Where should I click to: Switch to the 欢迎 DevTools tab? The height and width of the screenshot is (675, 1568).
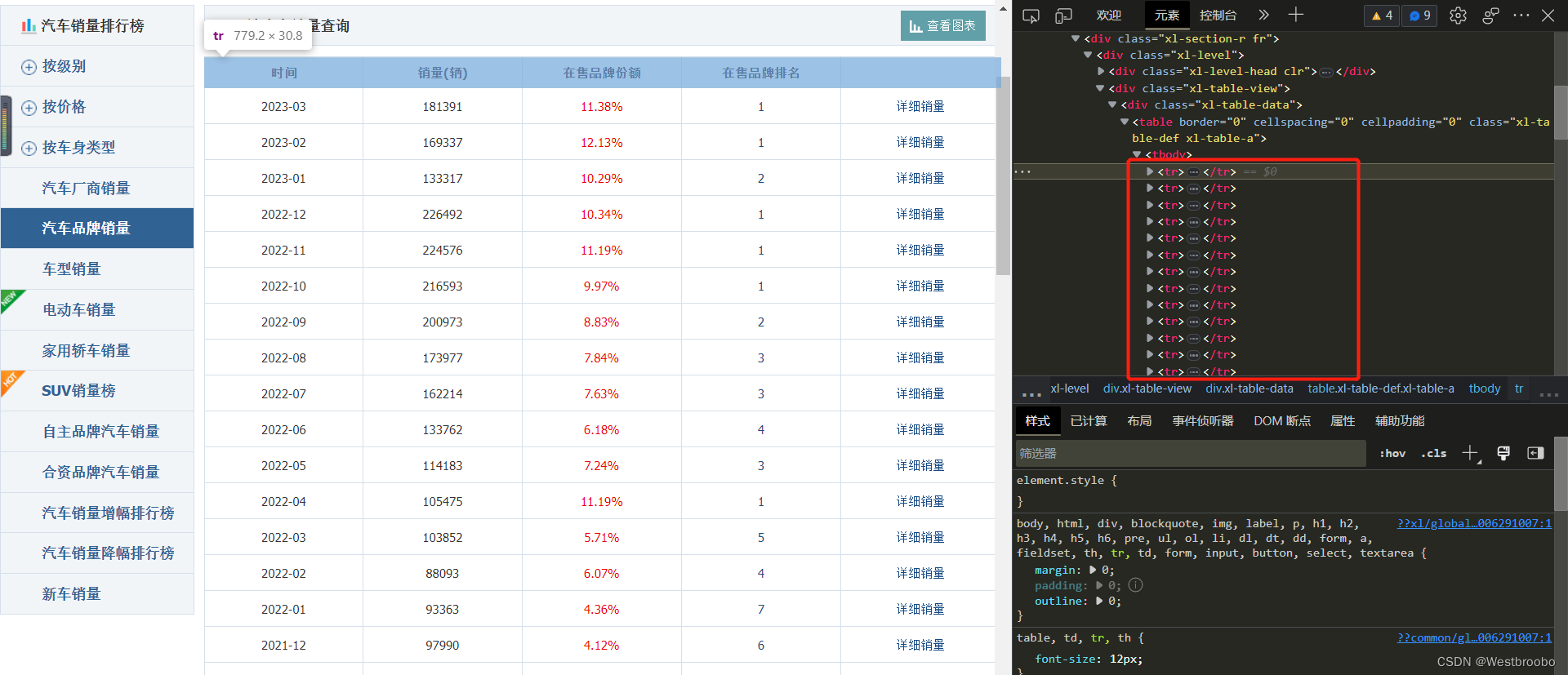coord(1108,16)
